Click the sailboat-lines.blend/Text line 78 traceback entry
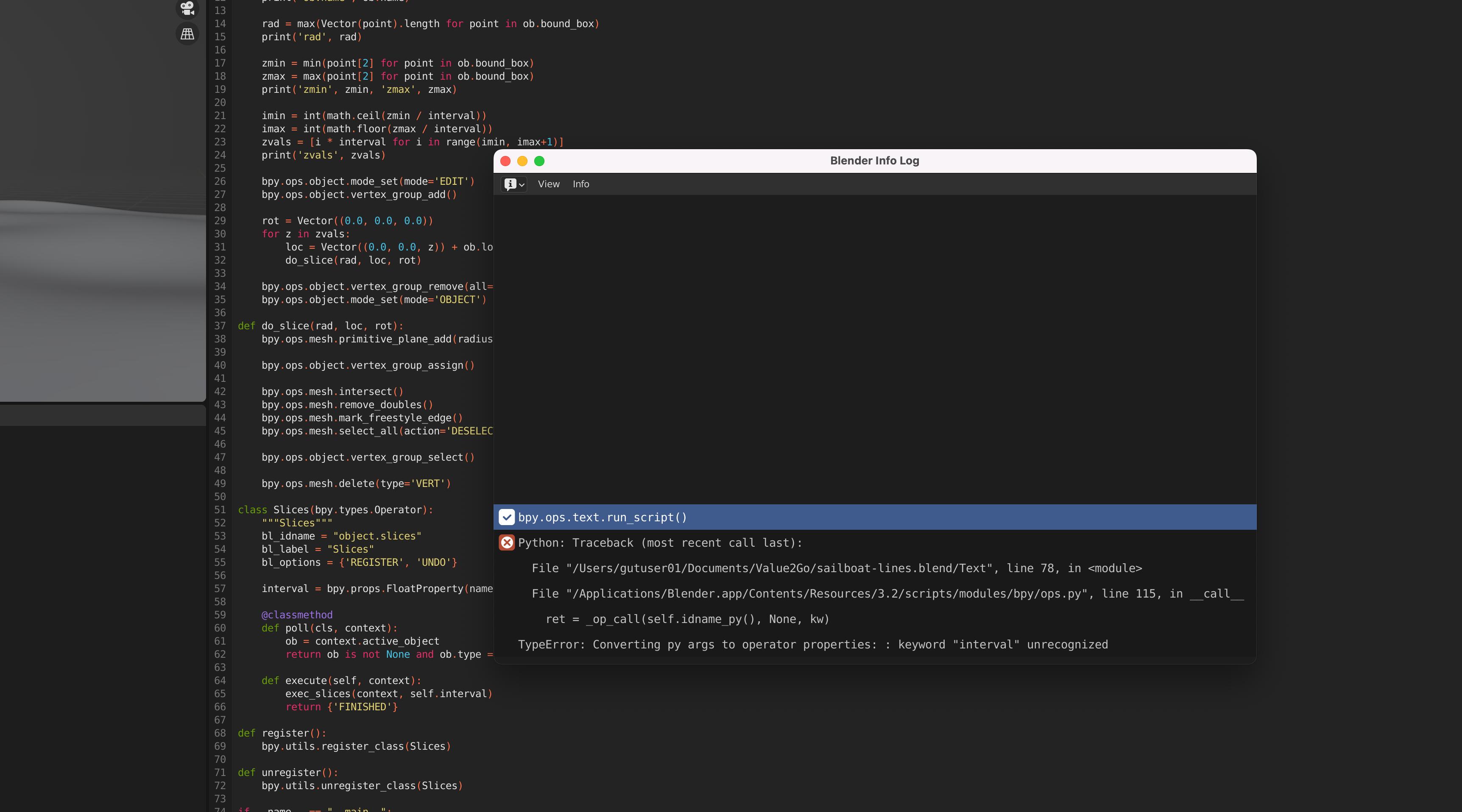The height and width of the screenshot is (812, 1462). 836,568
